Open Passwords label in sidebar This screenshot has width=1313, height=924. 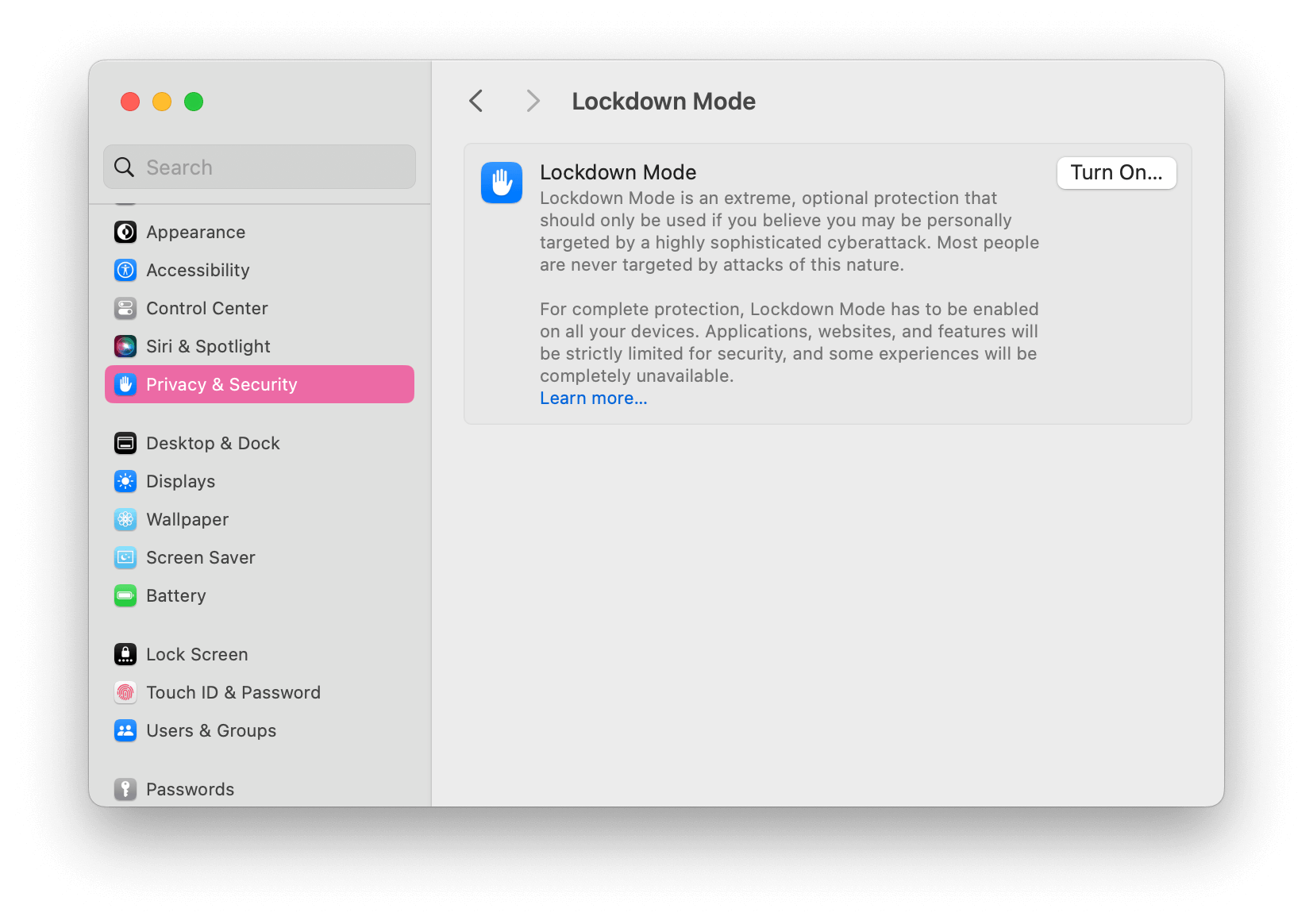[191, 789]
